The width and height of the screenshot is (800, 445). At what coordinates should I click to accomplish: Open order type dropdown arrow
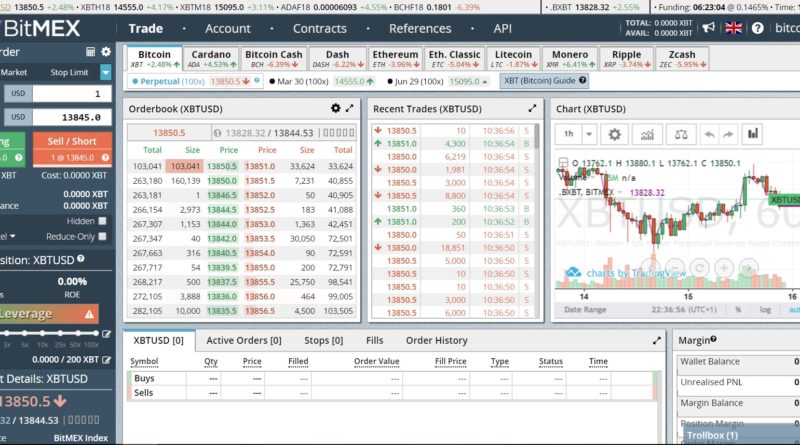coord(106,72)
